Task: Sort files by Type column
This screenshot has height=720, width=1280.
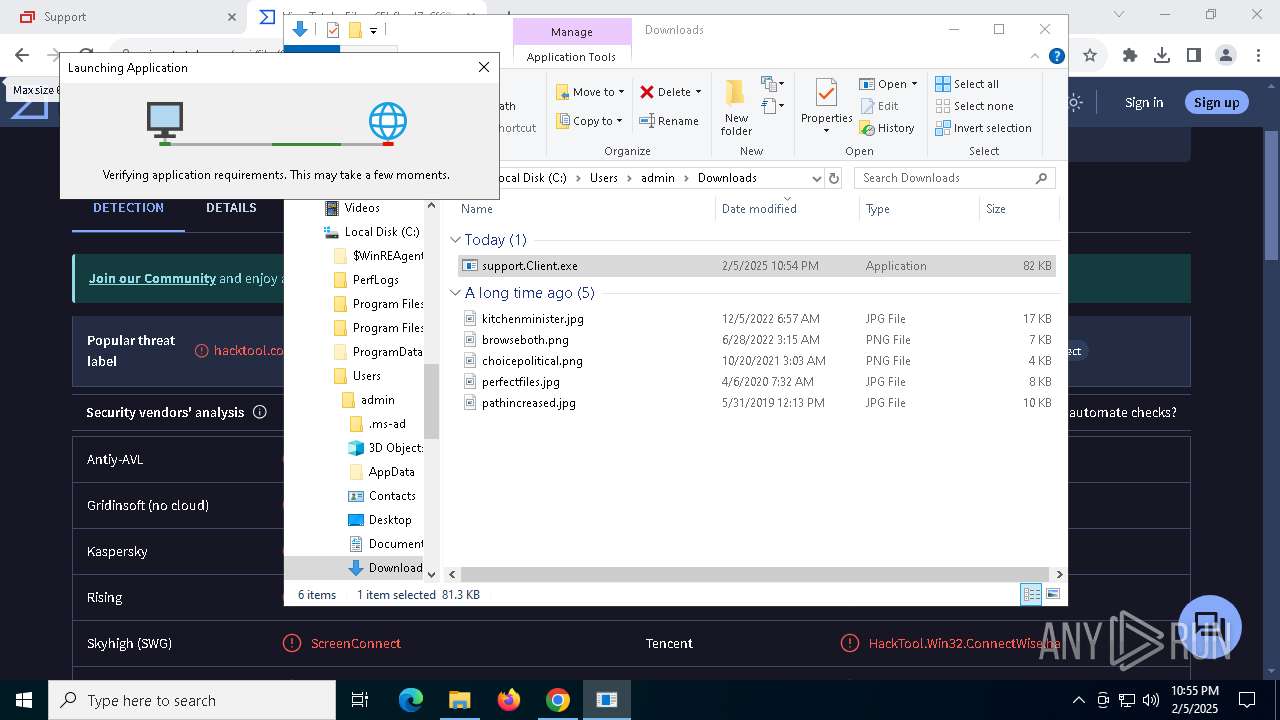Action: click(x=919, y=209)
